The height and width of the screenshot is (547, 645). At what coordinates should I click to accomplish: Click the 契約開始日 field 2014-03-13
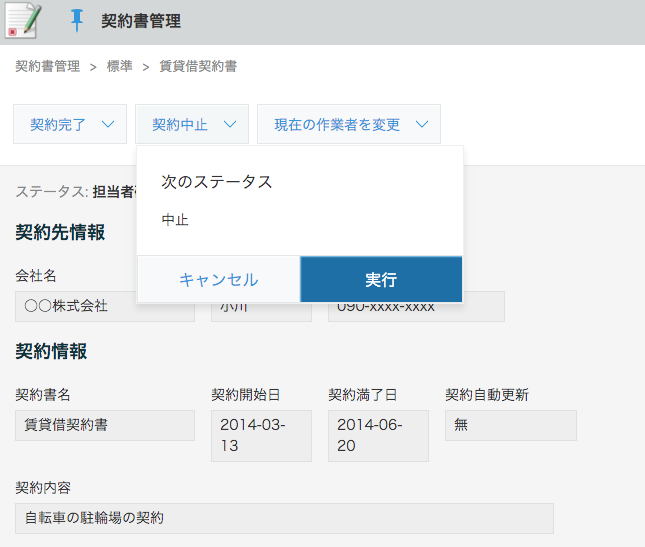coord(261,435)
